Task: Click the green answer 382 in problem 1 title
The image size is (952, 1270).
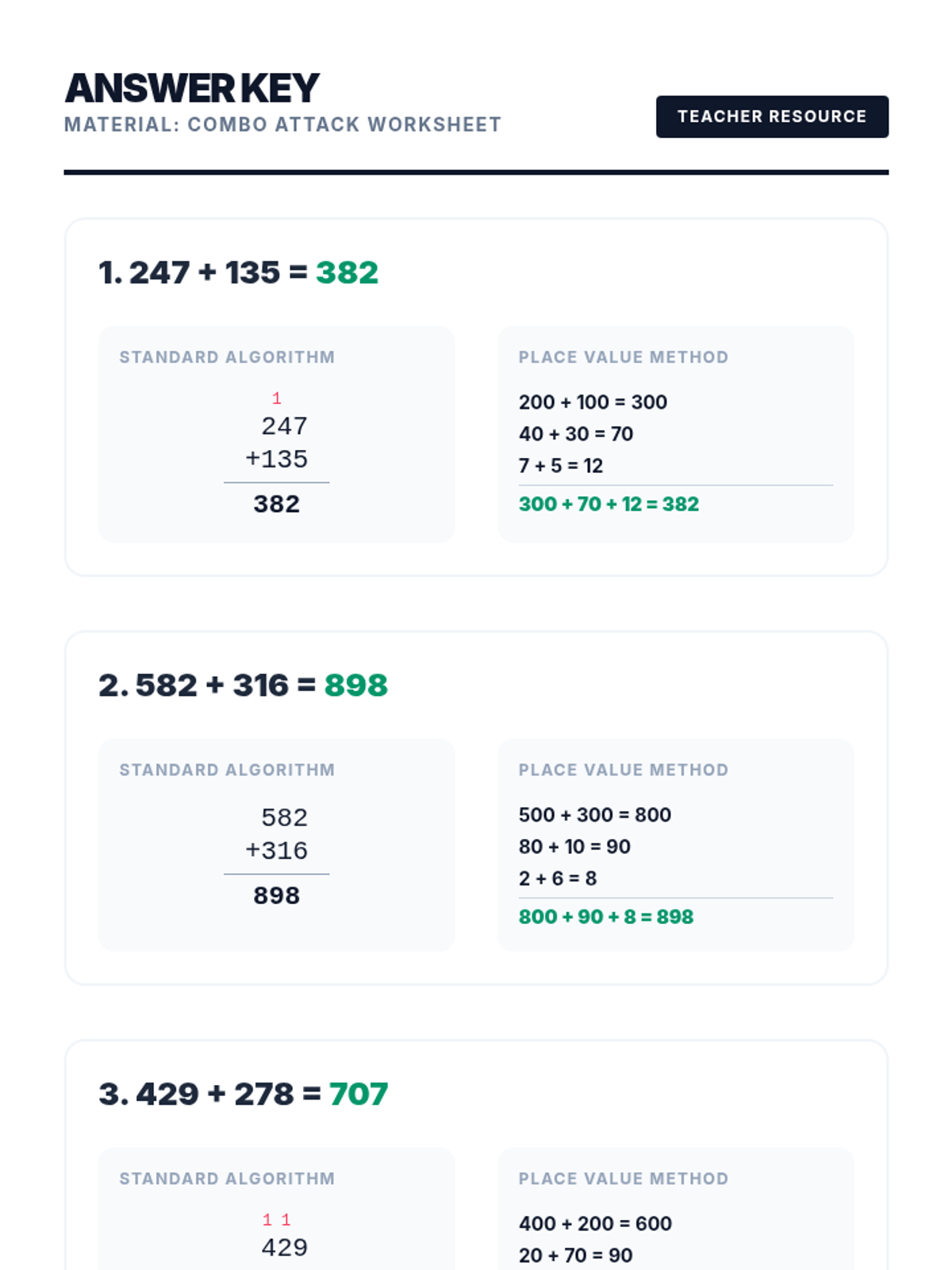Action: click(347, 272)
